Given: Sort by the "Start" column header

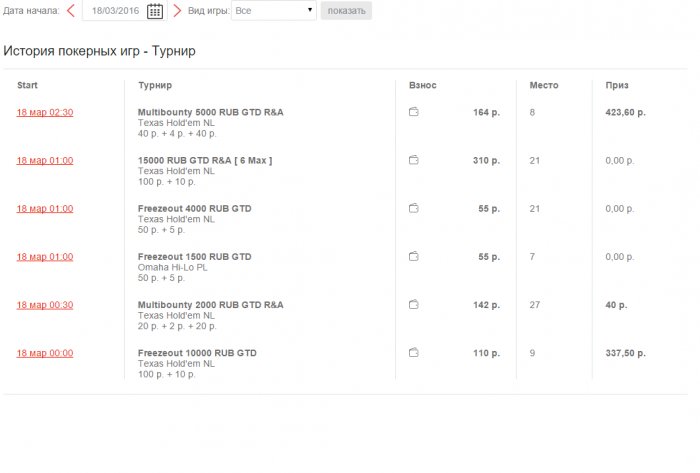Looking at the screenshot, I should click(x=28, y=85).
